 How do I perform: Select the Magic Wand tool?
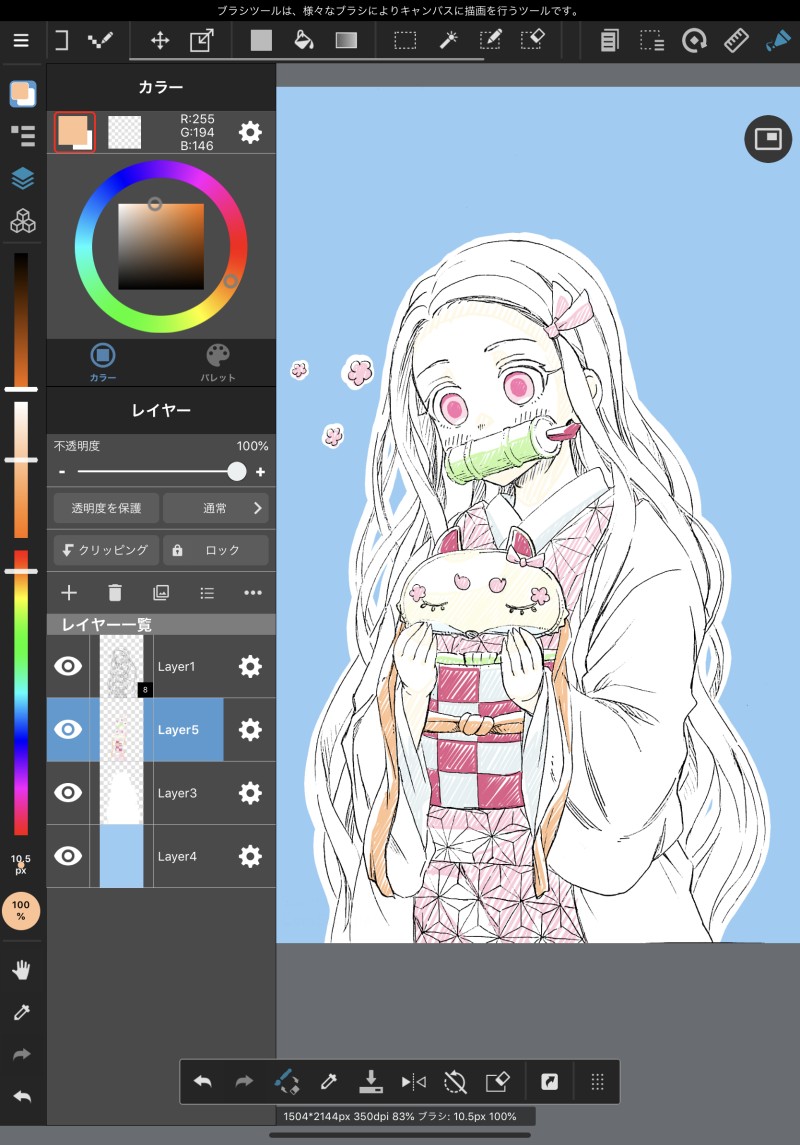point(448,40)
